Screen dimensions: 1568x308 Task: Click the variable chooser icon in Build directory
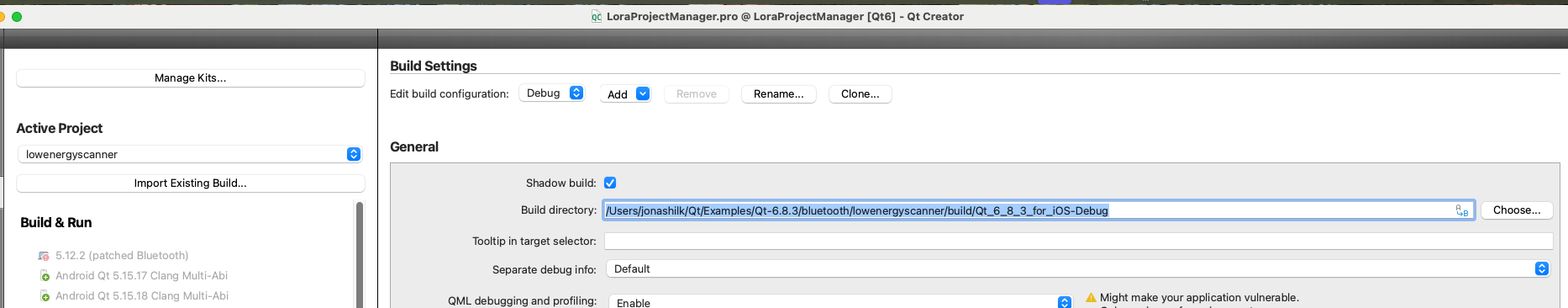click(x=1462, y=210)
